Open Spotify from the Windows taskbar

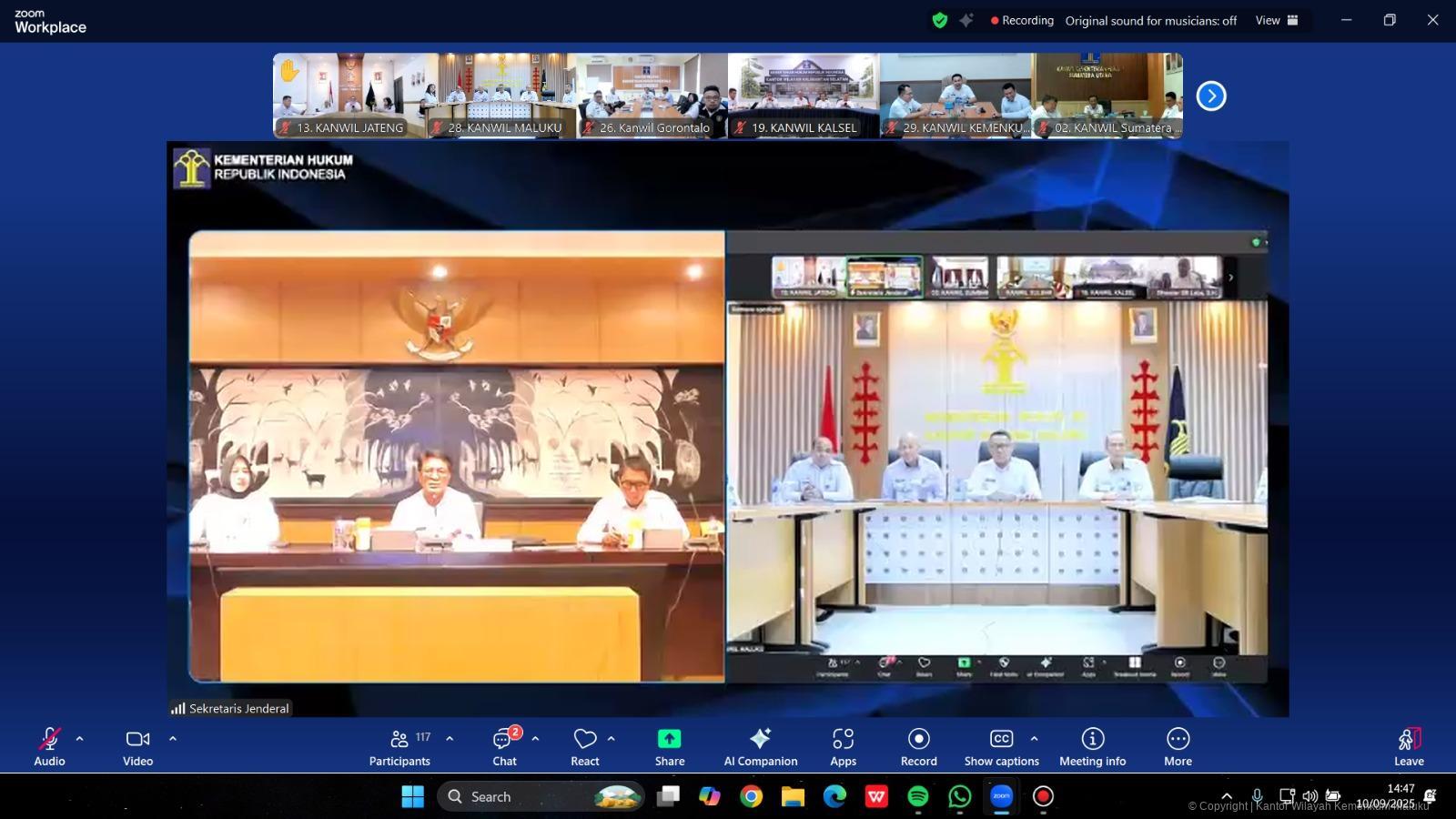pyautogui.click(x=917, y=796)
